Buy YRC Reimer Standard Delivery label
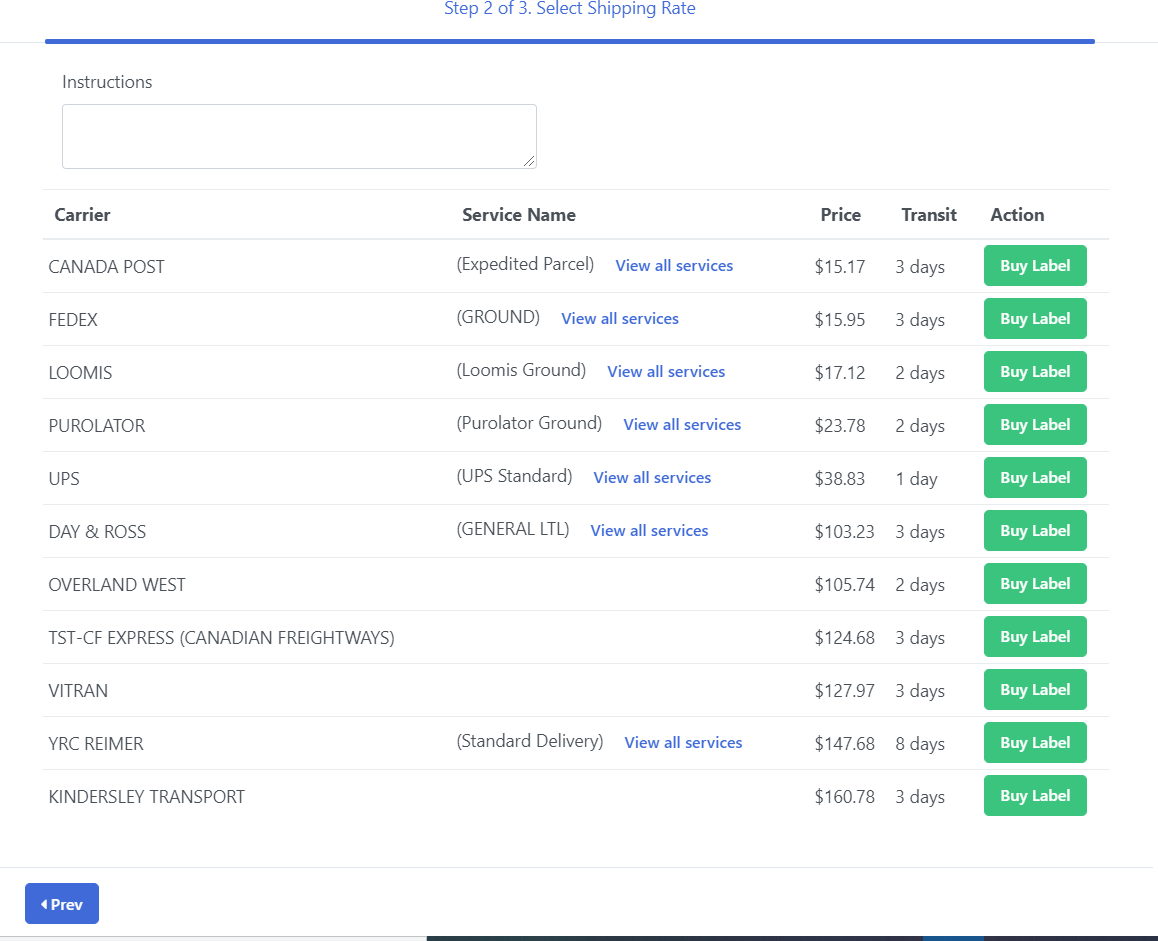This screenshot has width=1158, height=941. [x=1035, y=743]
